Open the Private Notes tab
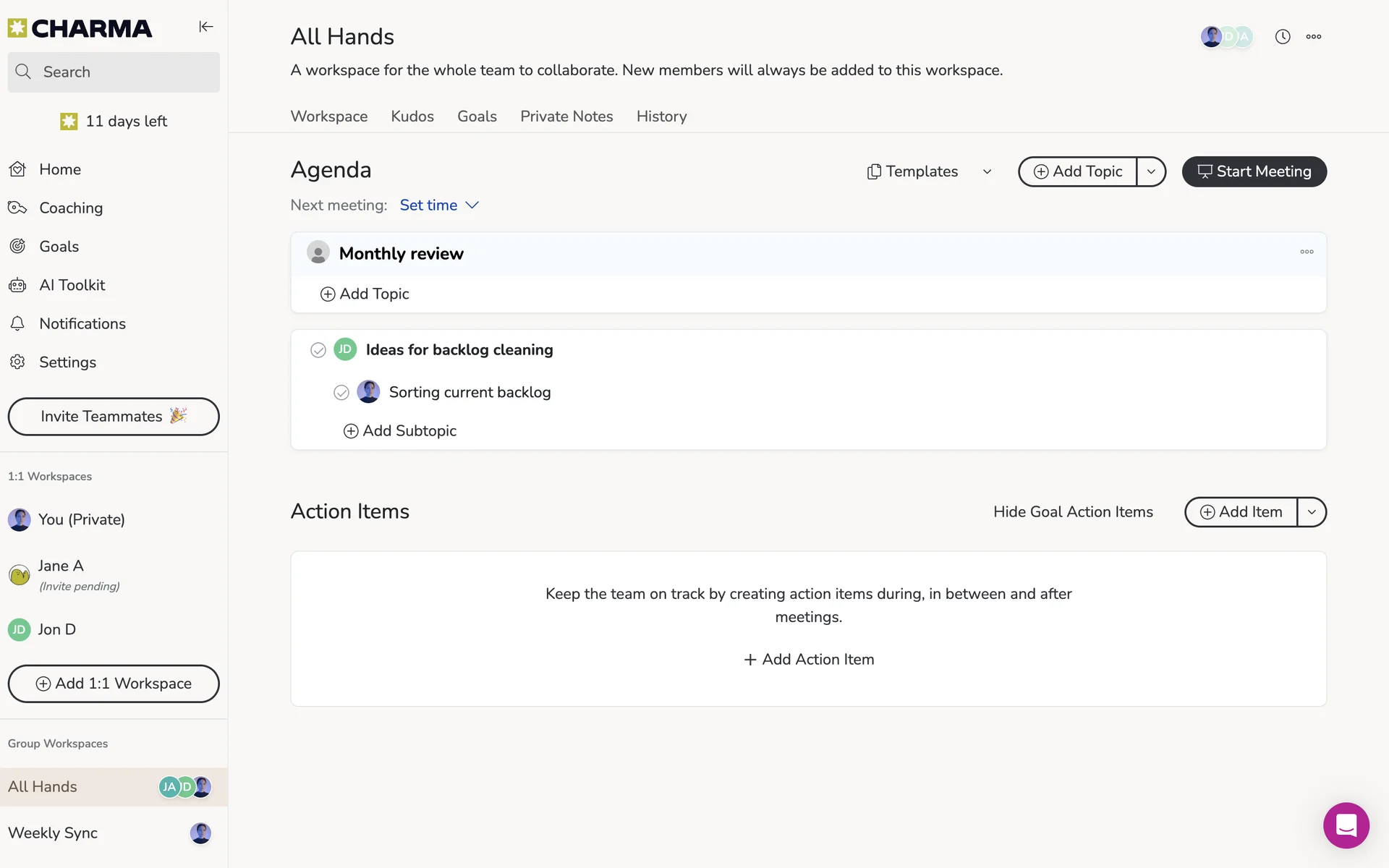 point(566,116)
